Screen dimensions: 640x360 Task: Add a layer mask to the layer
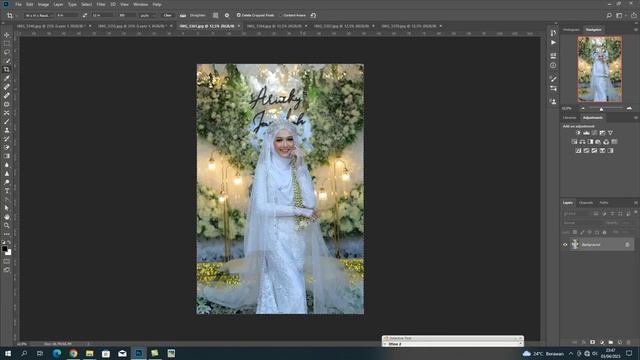(x=592, y=342)
